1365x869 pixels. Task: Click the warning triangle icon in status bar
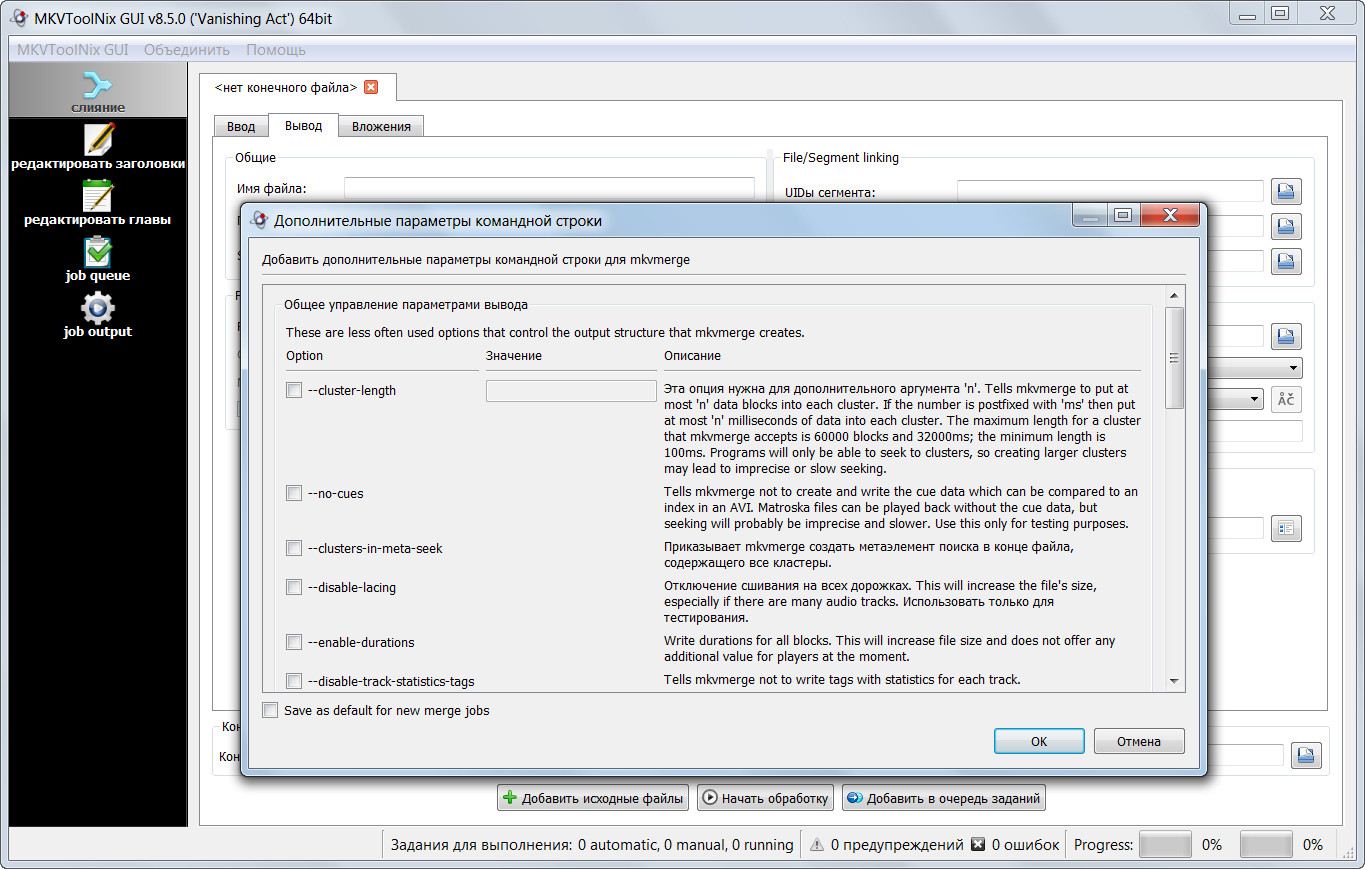817,845
